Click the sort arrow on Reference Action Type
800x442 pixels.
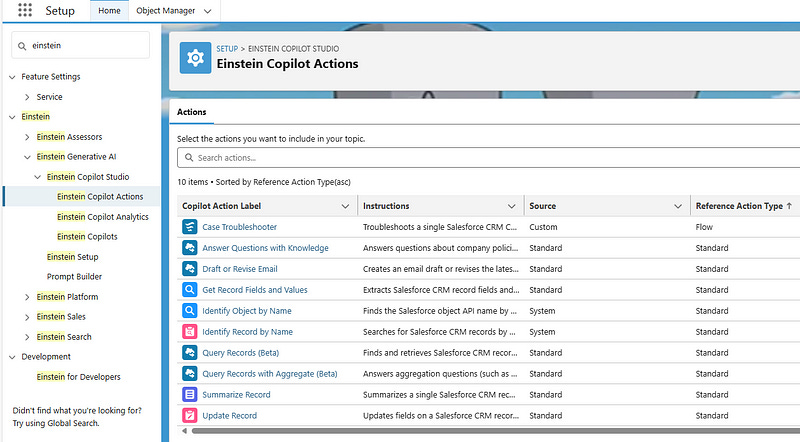pyautogui.click(x=789, y=206)
